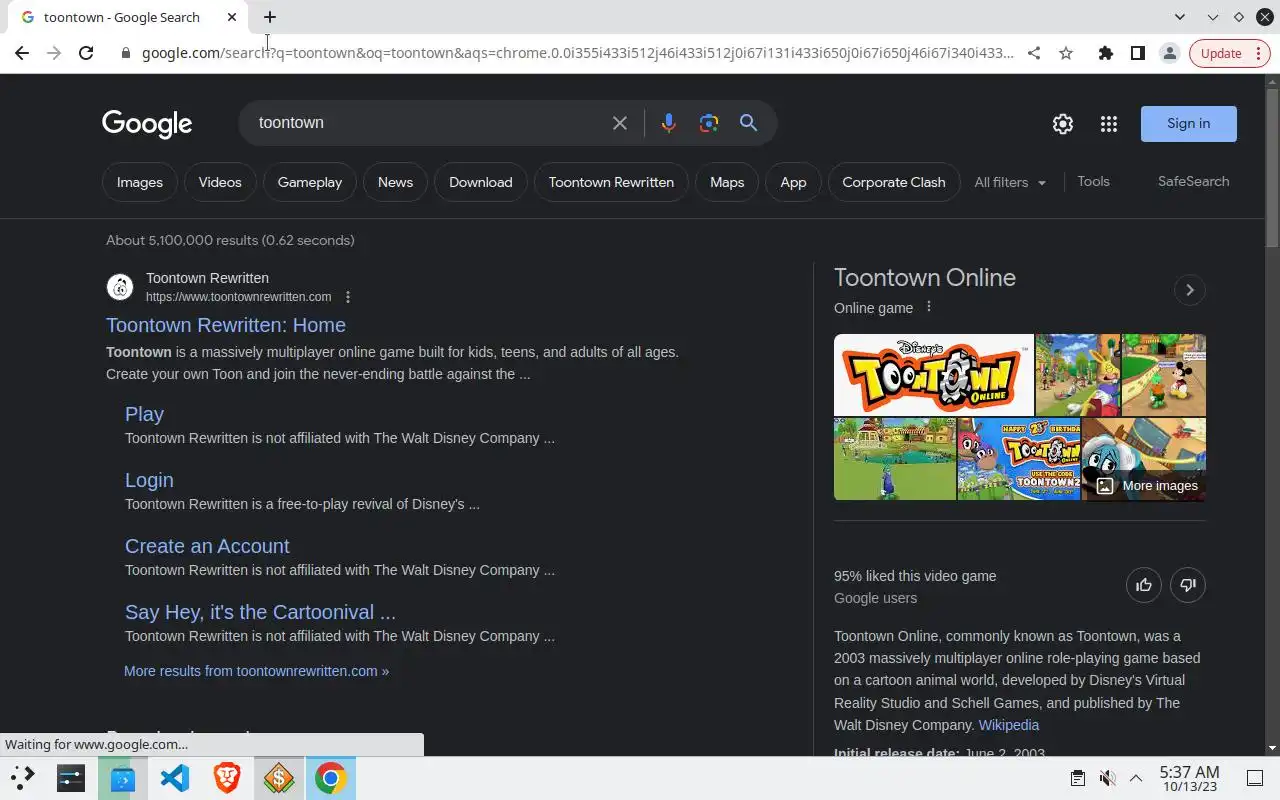The height and width of the screenshot is (800, 1280).
Task: Select the Download filter chip
Action: pyautogui.click(x=481, y=182)
